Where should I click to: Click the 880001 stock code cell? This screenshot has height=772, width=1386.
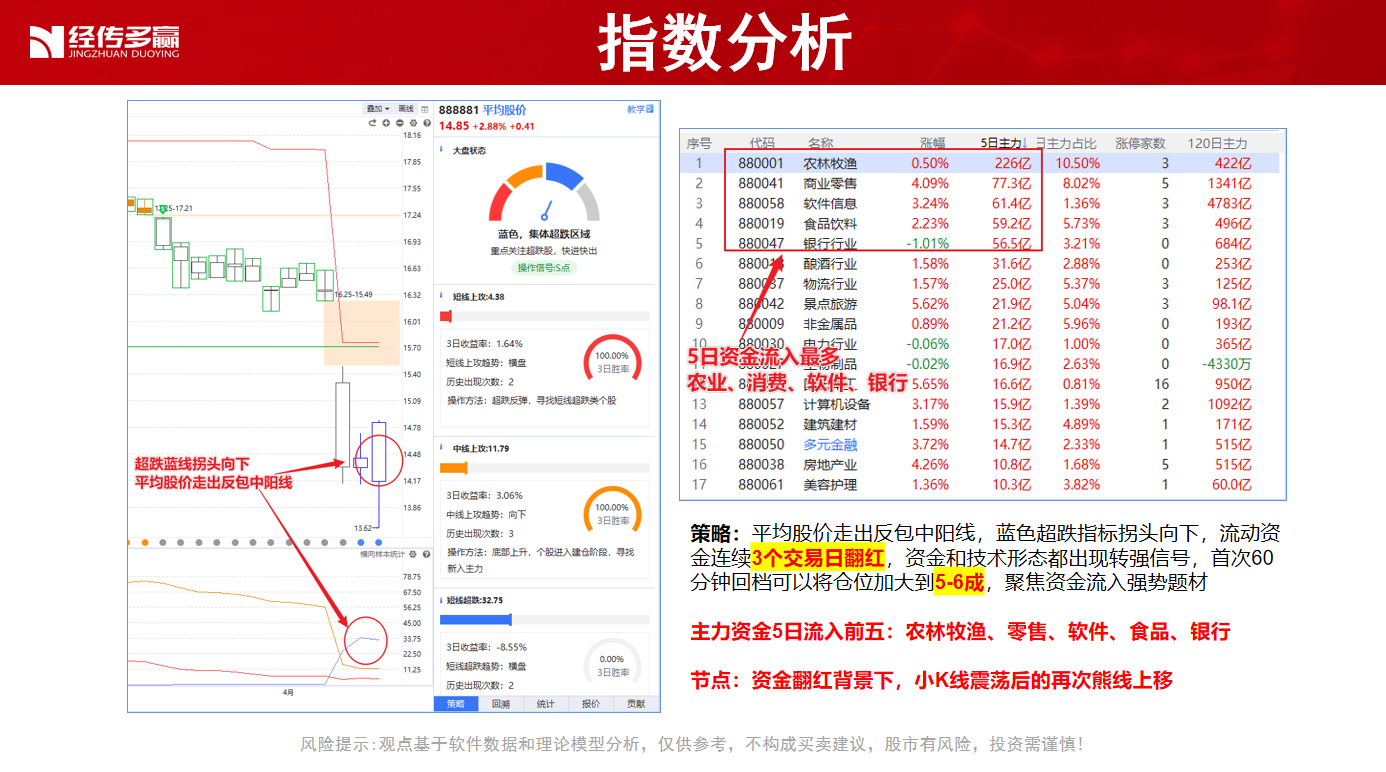click(x=761, y=163)
